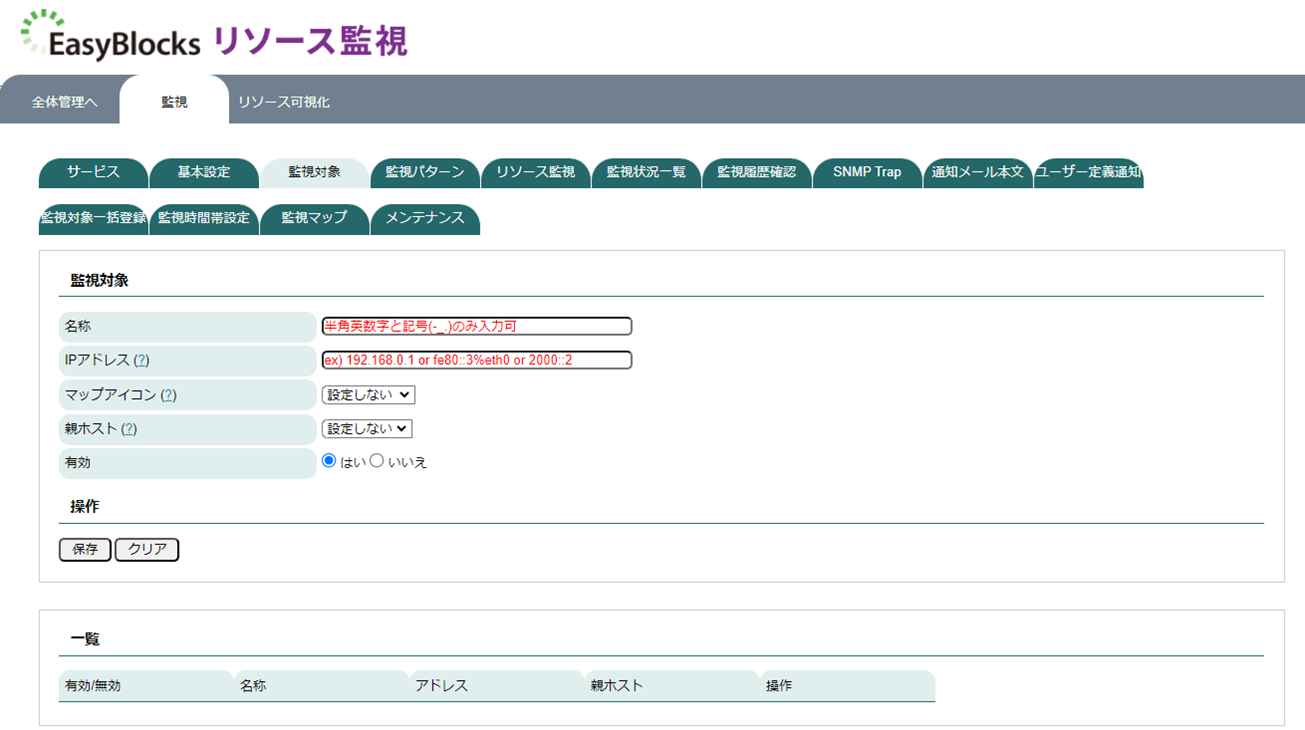Click the 保存 button

click(x=85, y=550)
